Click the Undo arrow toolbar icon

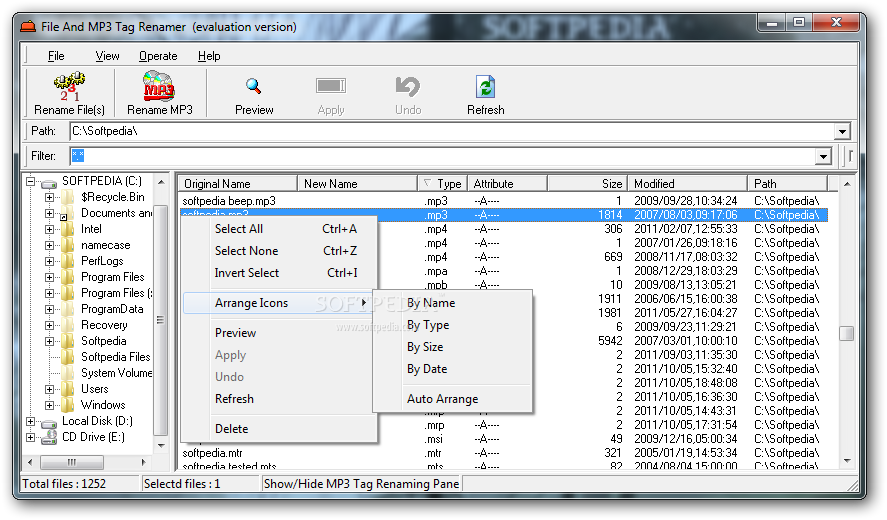point(408,86)
